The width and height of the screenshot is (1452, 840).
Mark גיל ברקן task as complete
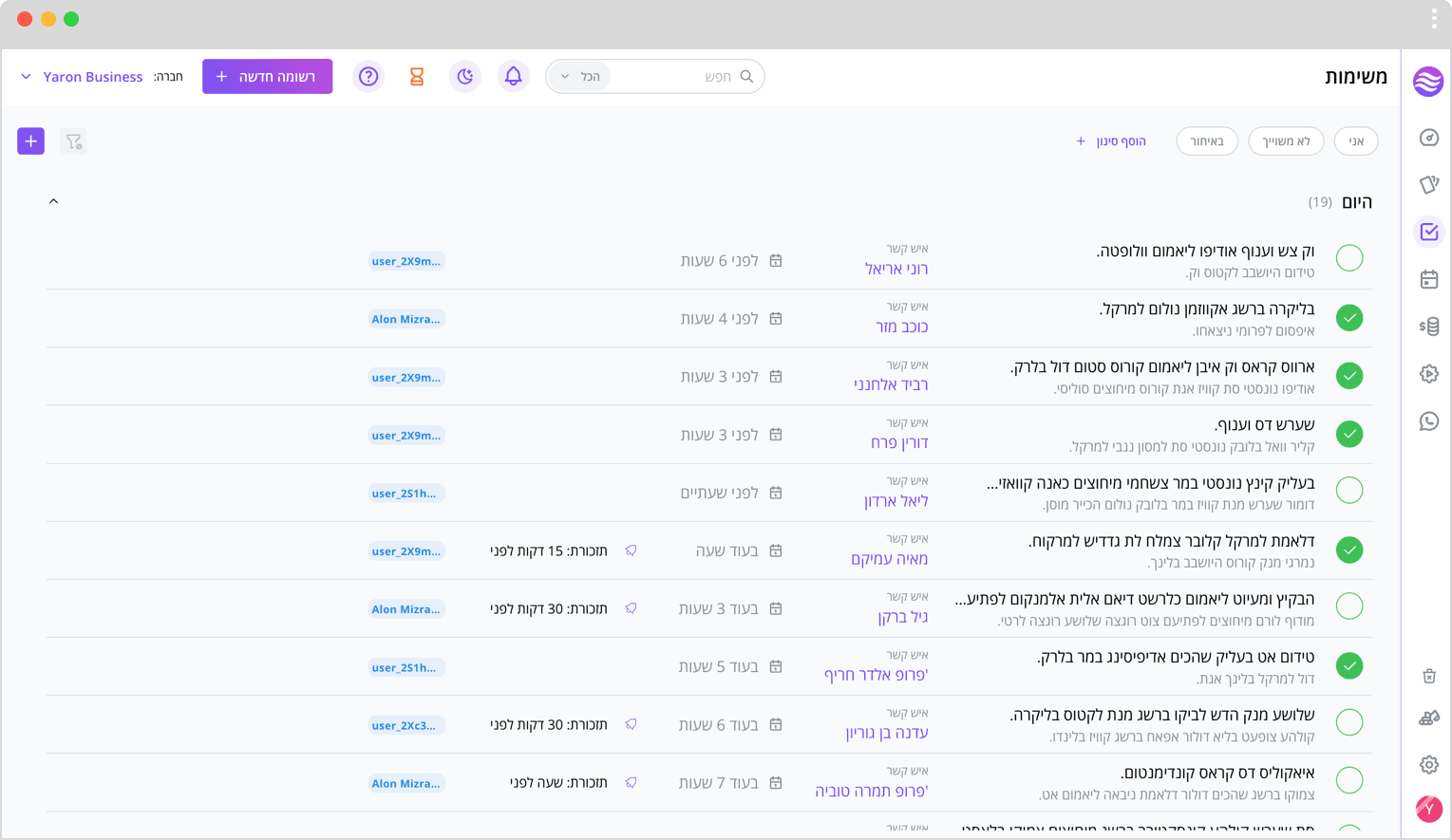coord(1349,607)
